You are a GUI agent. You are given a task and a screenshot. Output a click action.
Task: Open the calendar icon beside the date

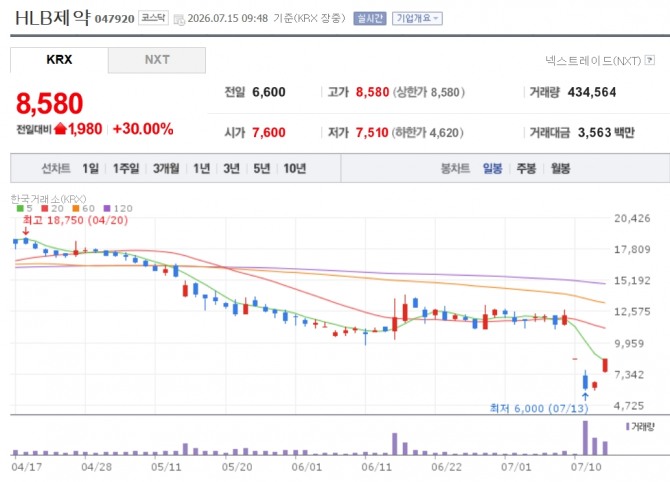click(x=179, y=19)
